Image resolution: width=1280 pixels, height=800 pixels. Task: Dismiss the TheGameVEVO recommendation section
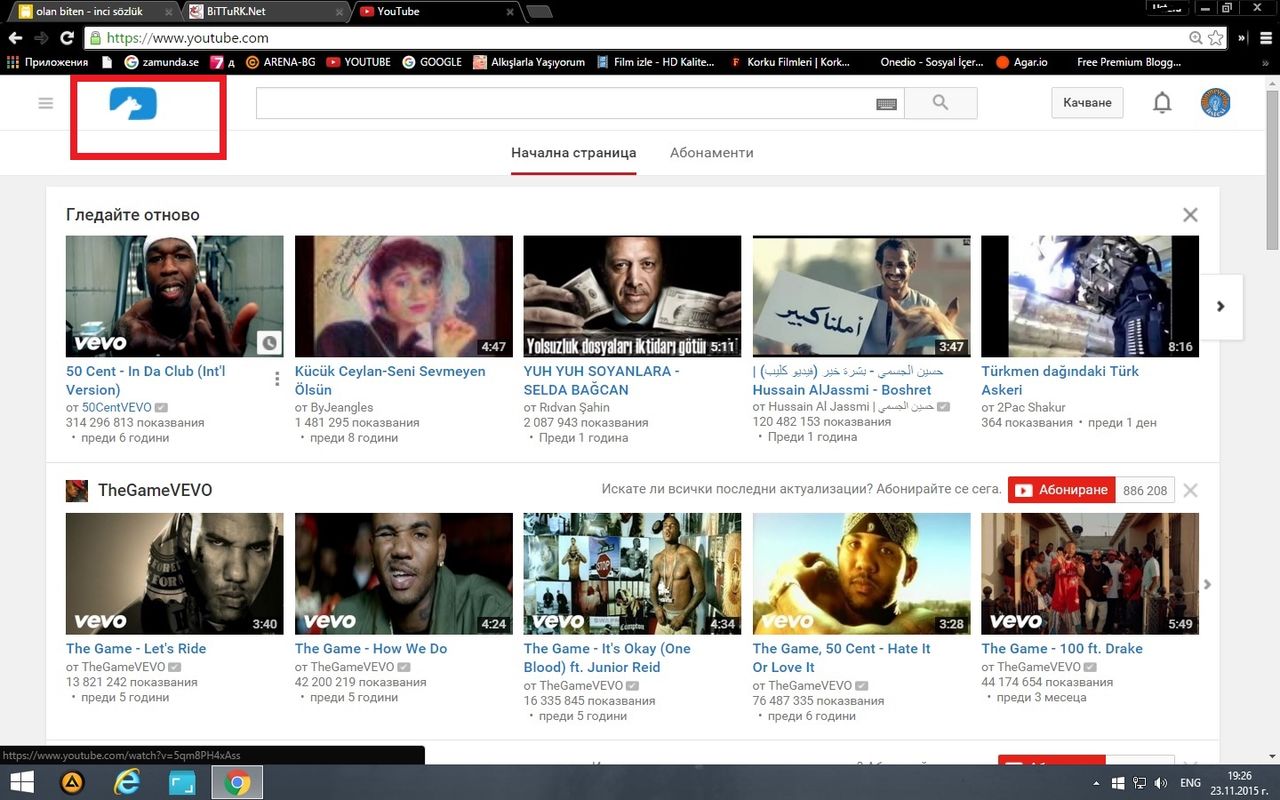[x=1190, y=490]
